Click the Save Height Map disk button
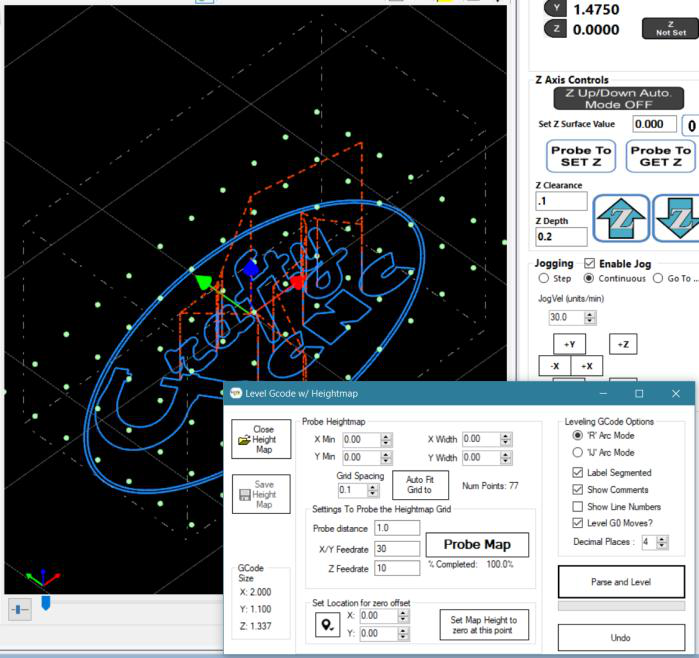 click(261, 494)
